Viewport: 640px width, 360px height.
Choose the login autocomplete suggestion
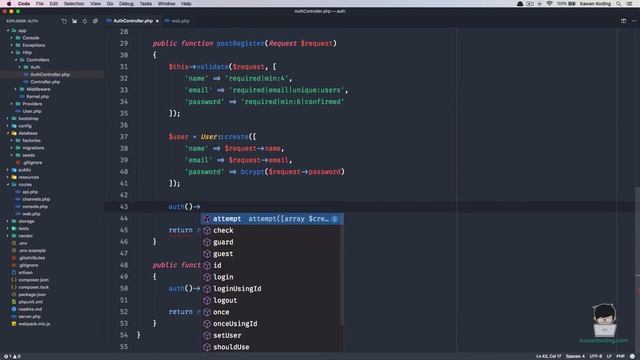[x=271, y=277]
